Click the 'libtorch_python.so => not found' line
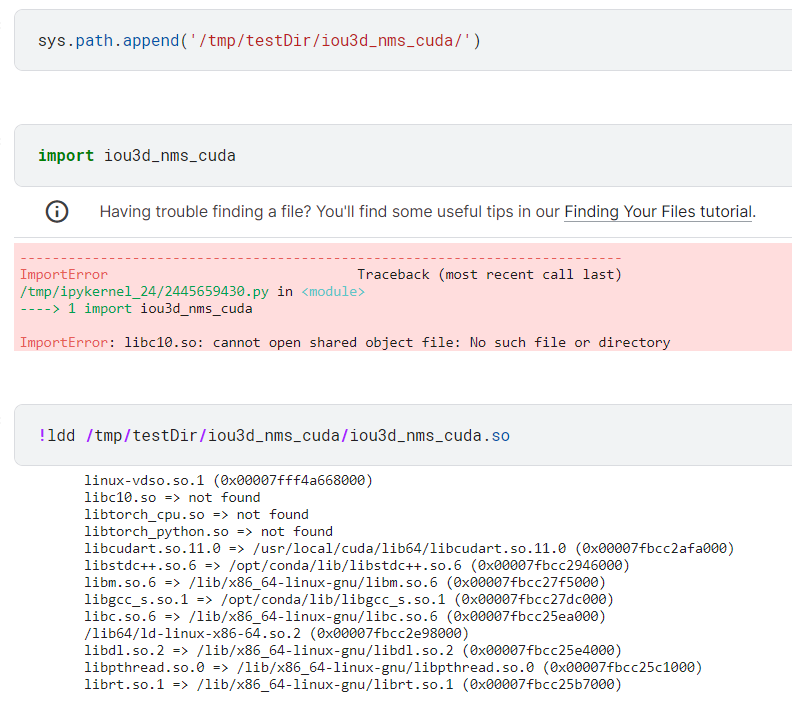 (x=208, y=531)
